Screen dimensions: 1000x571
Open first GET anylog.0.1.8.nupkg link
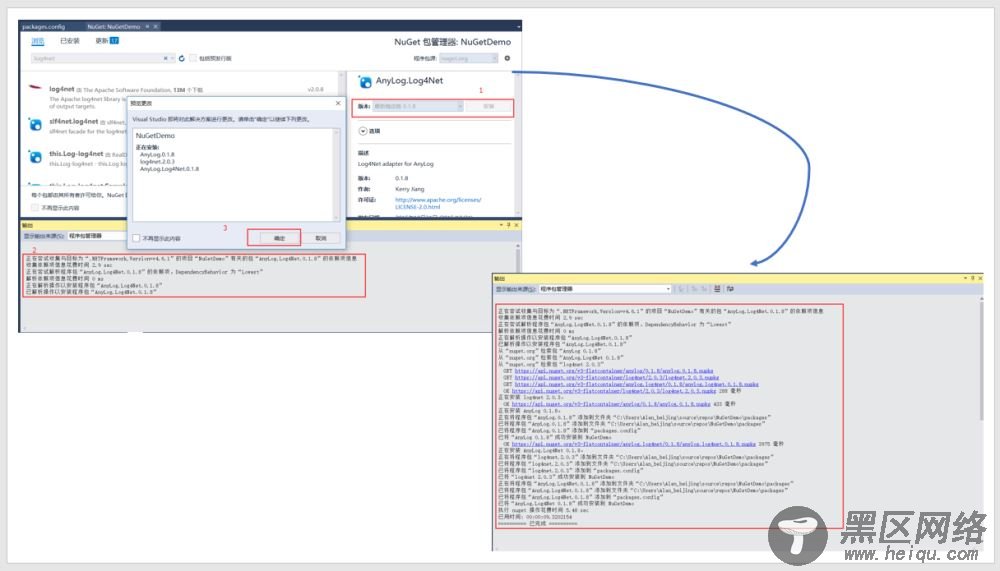[x=614, y=371]
